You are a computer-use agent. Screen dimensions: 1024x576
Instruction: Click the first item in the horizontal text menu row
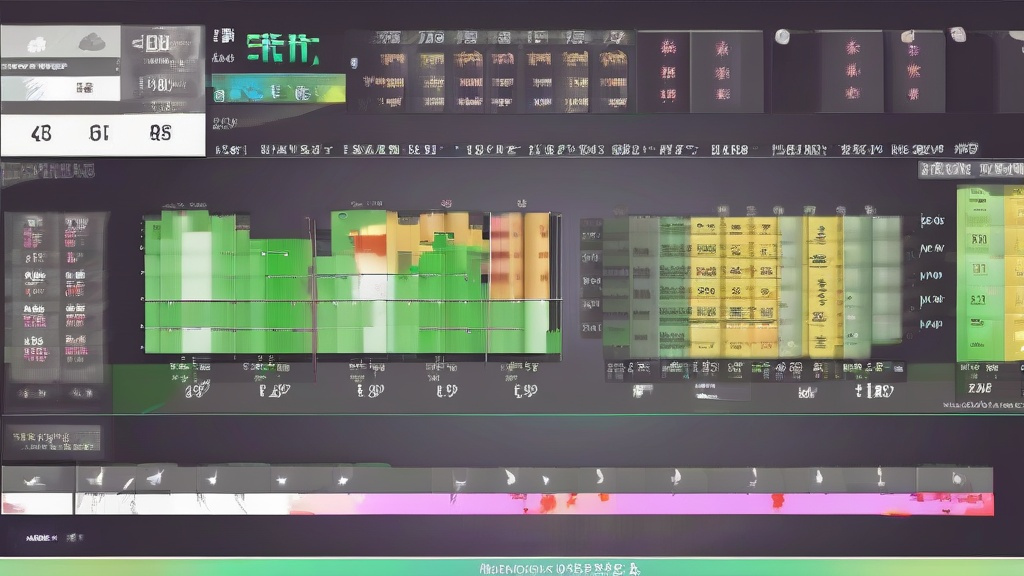point(231,150)
